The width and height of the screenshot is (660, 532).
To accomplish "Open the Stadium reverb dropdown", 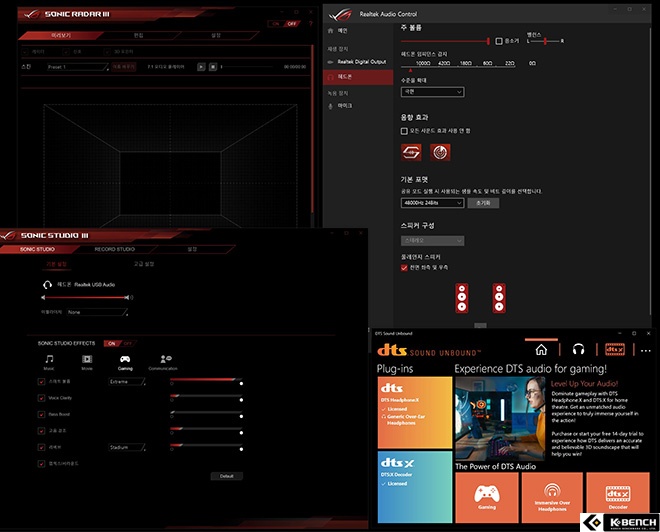I will 127,447.
